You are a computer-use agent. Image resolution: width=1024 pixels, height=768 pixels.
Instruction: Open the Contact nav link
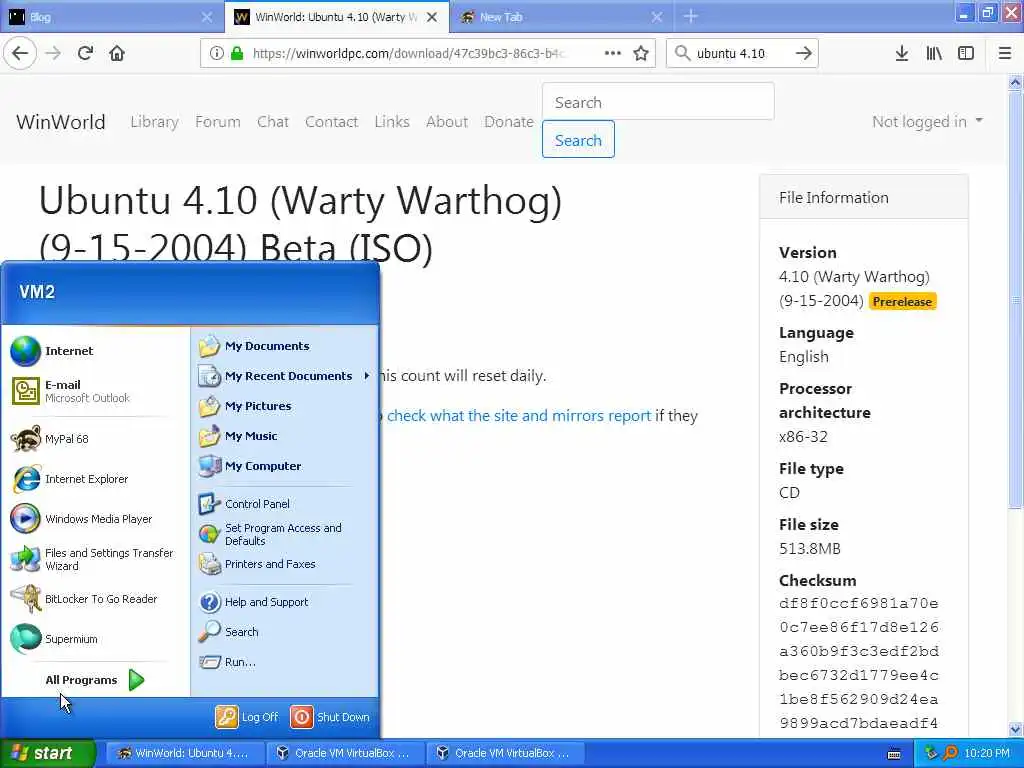(x=331, y=121)
